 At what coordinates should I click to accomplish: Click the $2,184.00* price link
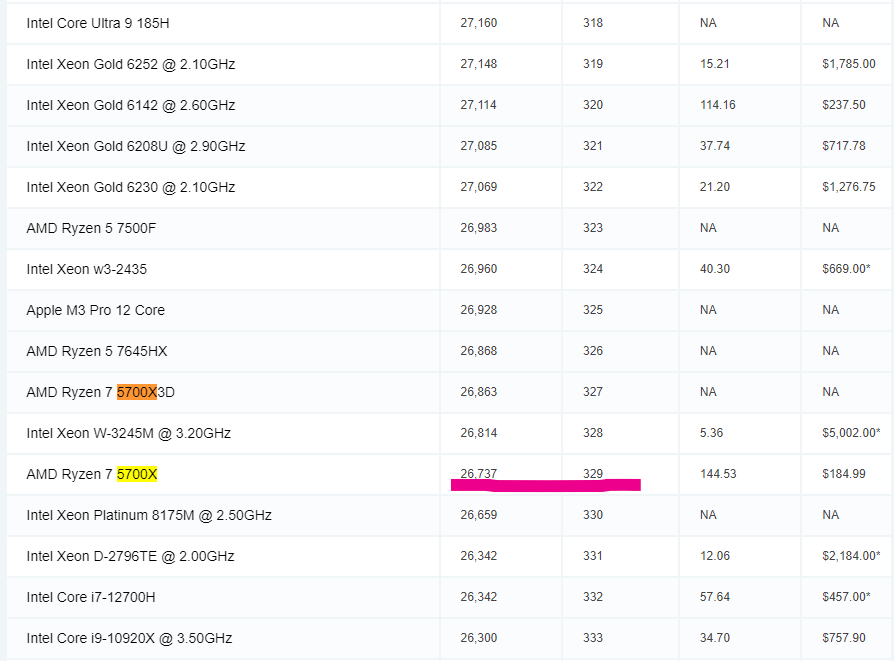click(x=851, y=556)
